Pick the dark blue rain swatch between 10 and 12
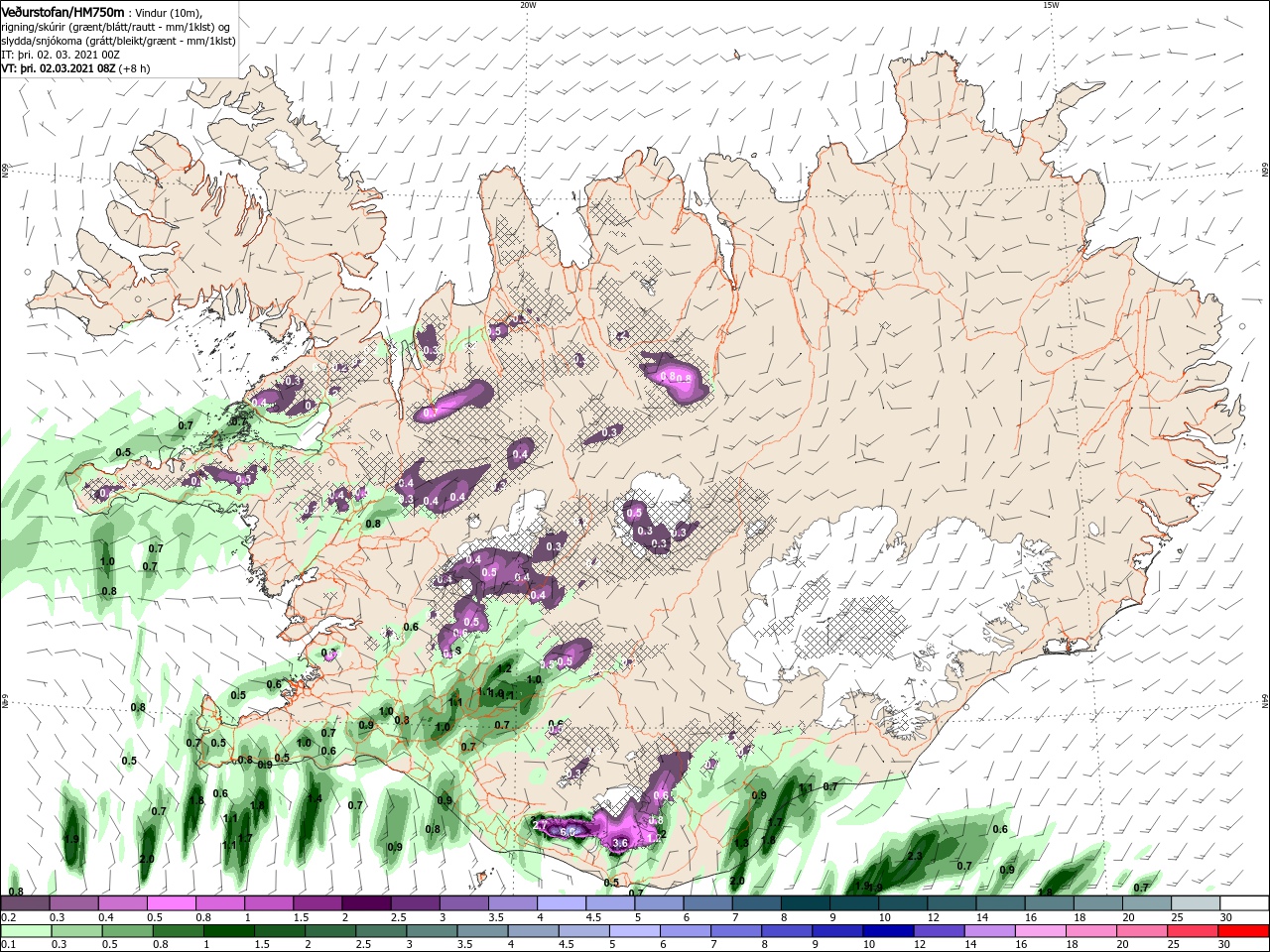Image resolution: width=1270 pixels, height=952 pixels. (889, 931)
